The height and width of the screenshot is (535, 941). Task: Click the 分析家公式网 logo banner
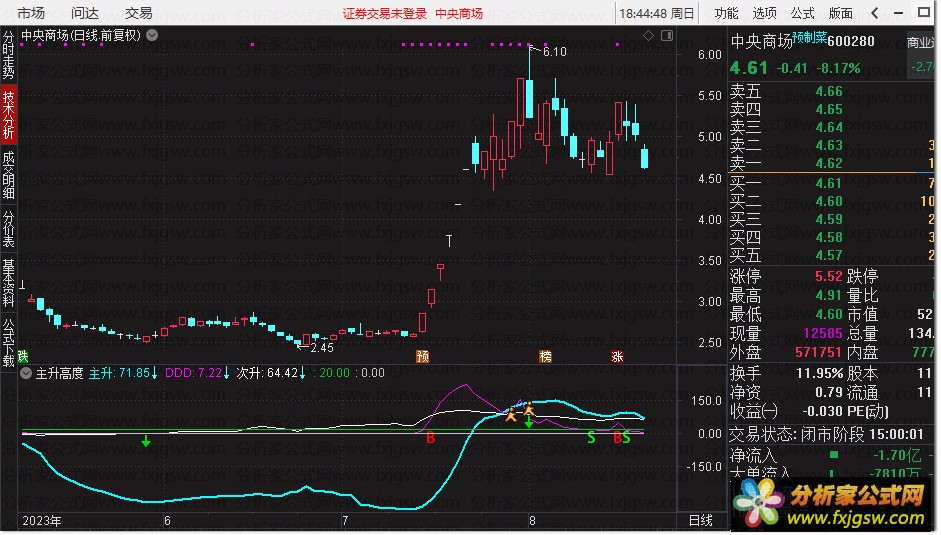pos(831,505)
